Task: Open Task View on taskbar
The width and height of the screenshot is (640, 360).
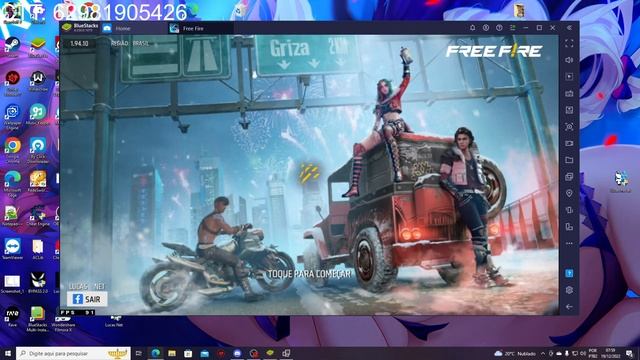Action: coord(138,353)
